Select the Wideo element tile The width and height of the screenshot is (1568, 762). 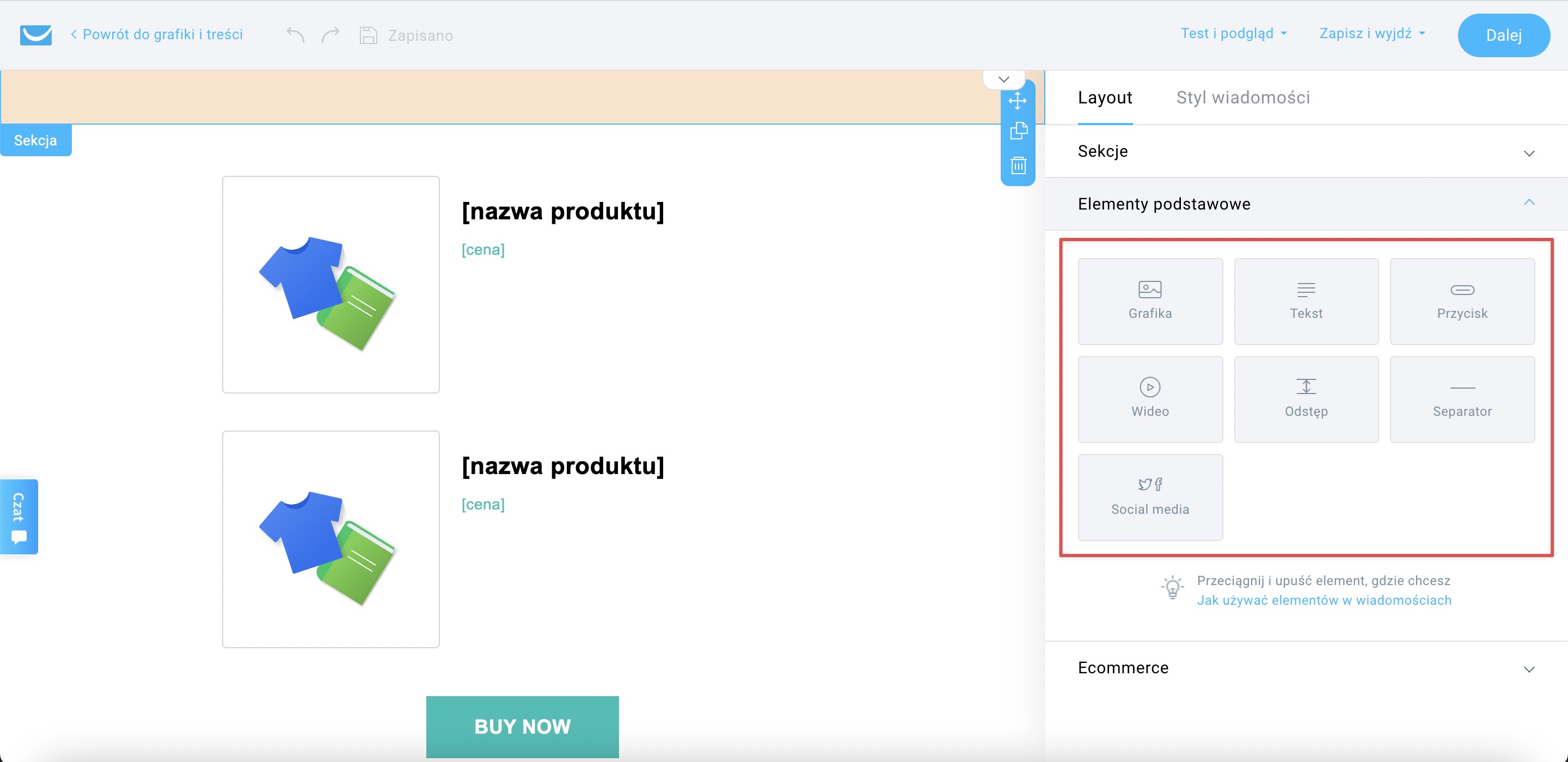point(1150,400)
